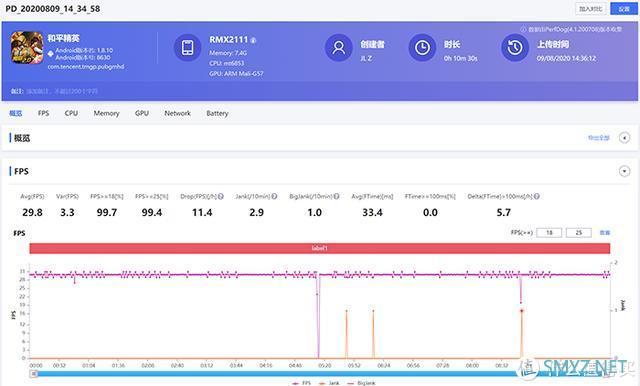
Task: Click the upload timestamp 09/08/2020 14:36:12
Action: (x=566, y=58)
